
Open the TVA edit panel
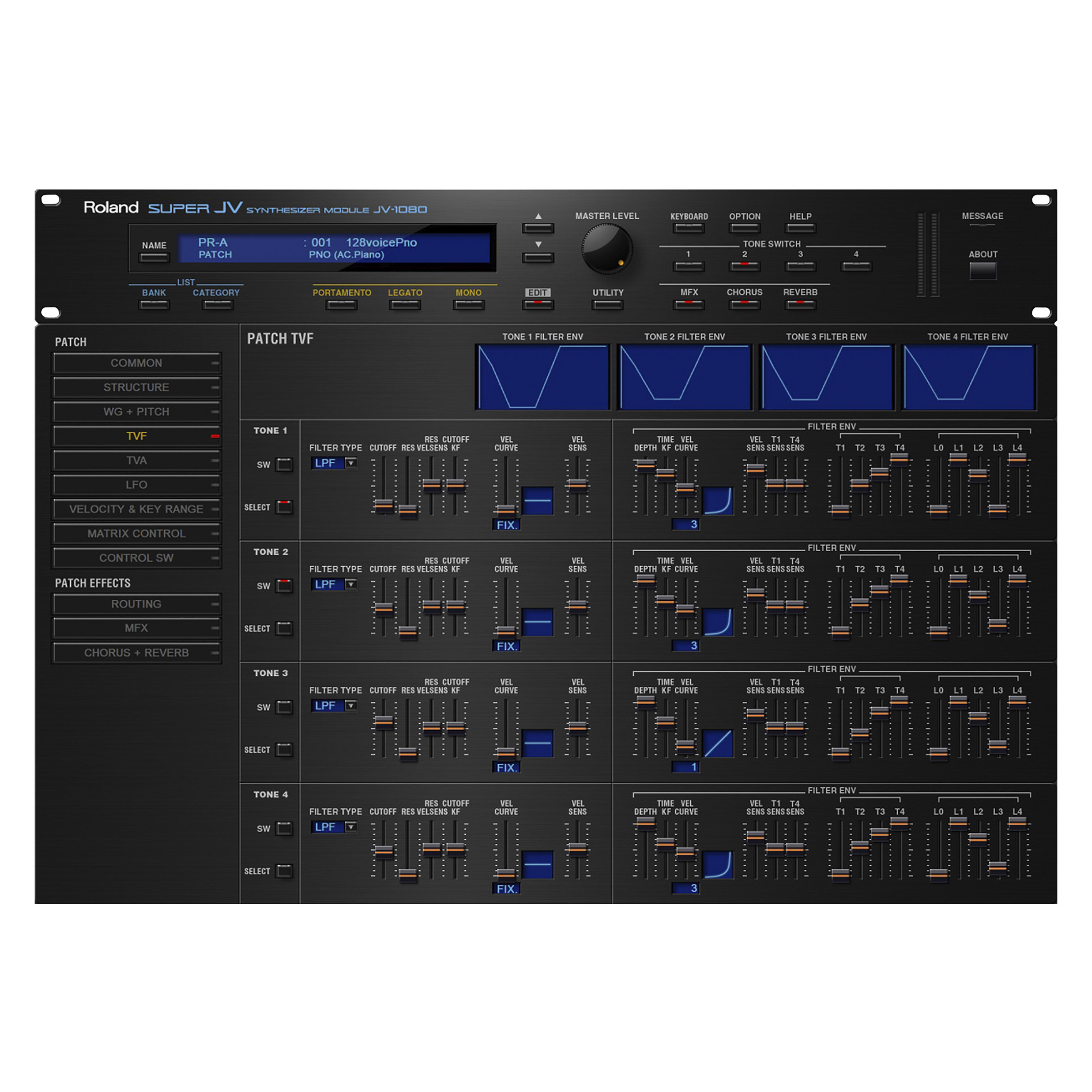coord(136,461)
